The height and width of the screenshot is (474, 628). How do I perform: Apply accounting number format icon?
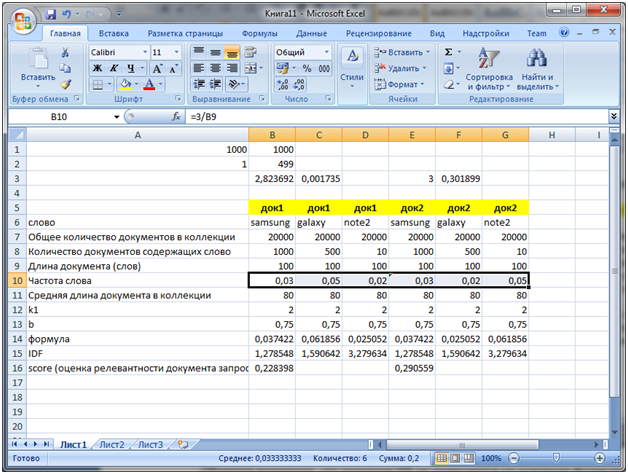(x=282, y=68)
